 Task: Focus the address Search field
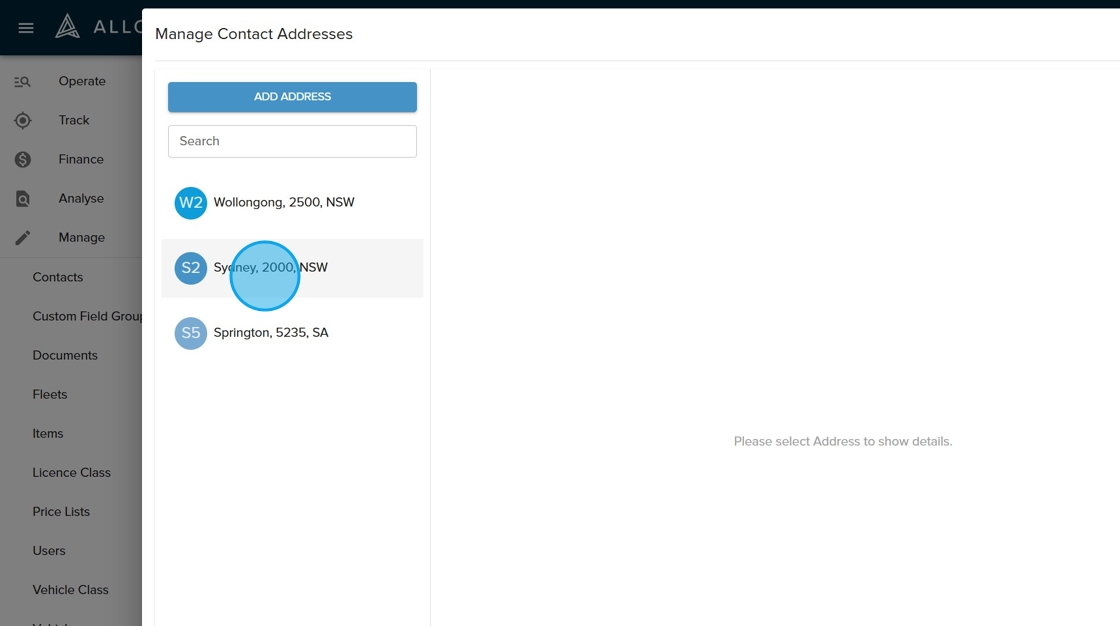pos(292,141)
